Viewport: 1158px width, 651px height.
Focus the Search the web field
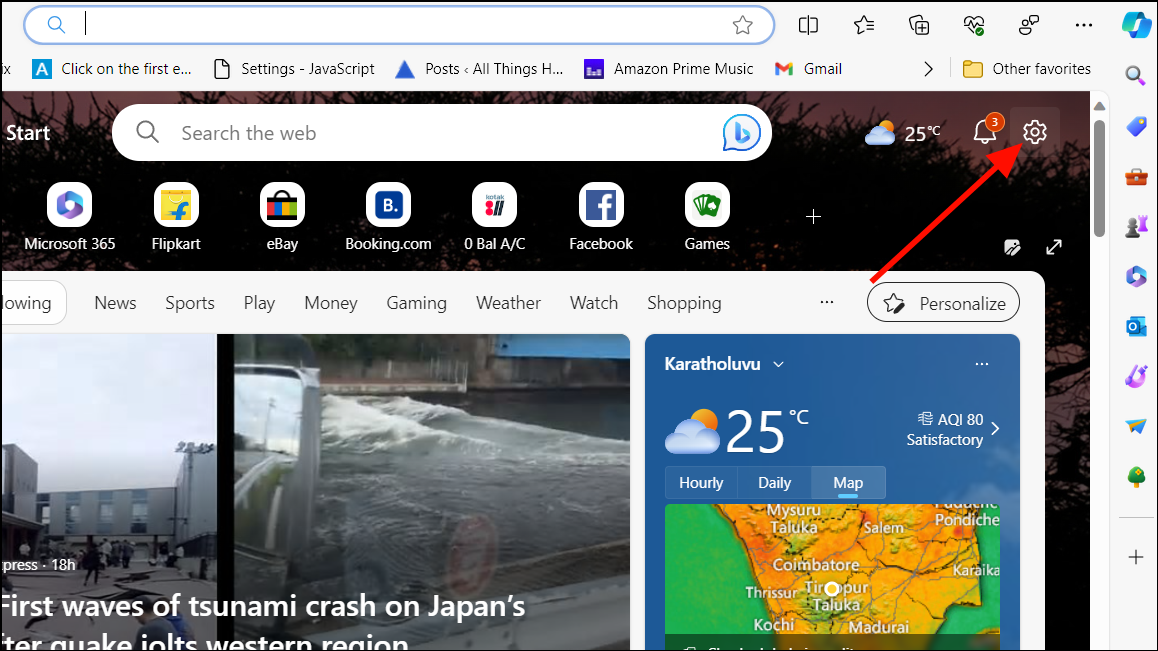442,133
